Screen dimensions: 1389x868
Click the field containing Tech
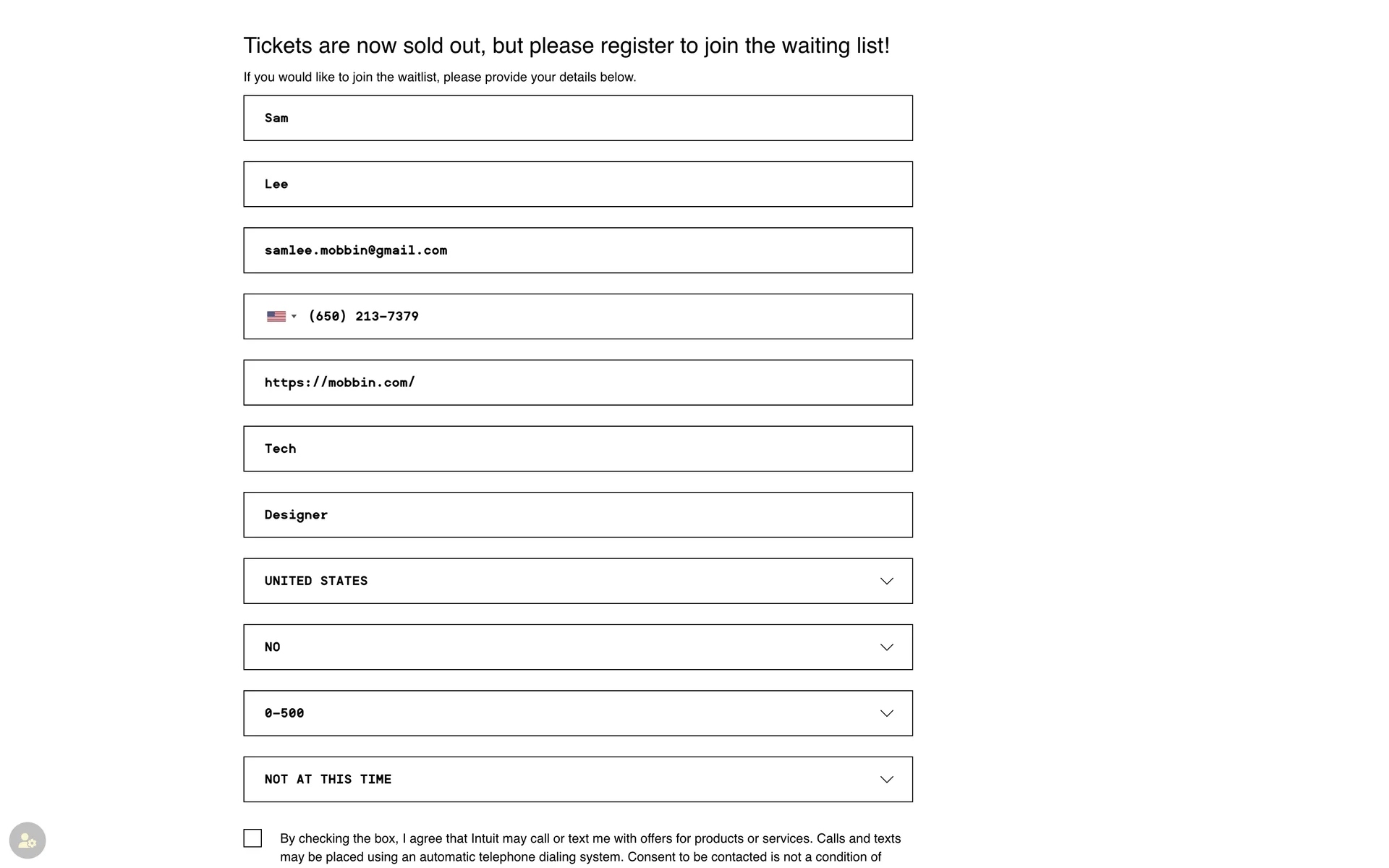click(x=578, y=448)
